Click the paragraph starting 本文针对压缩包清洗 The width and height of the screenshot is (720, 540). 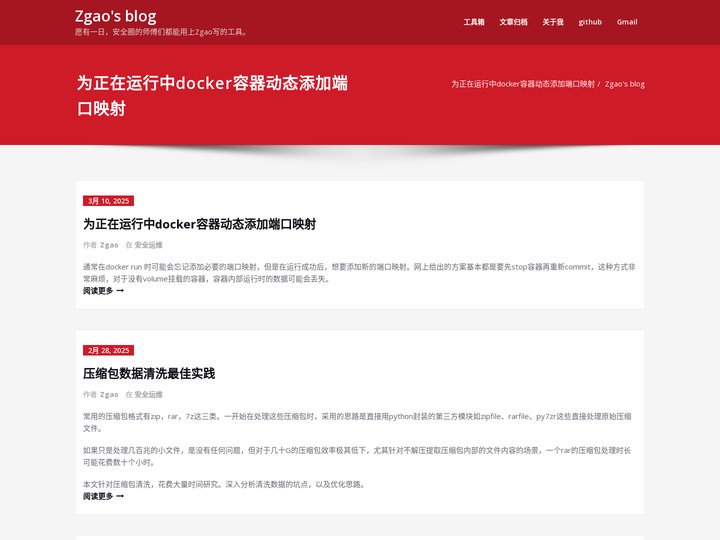point(225,484)
